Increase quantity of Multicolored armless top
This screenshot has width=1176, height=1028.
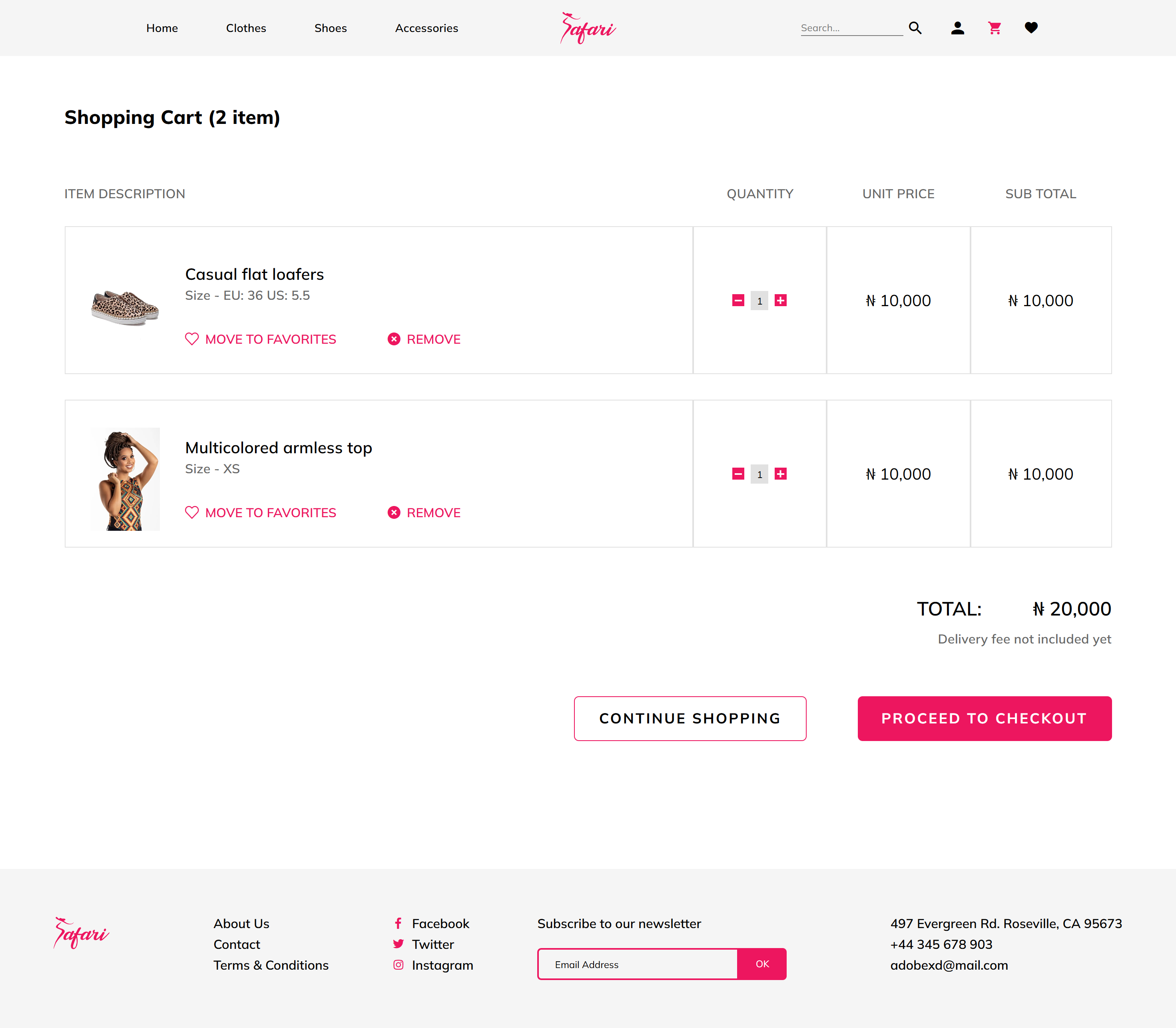pyautogui.click(x=780, y=474)
